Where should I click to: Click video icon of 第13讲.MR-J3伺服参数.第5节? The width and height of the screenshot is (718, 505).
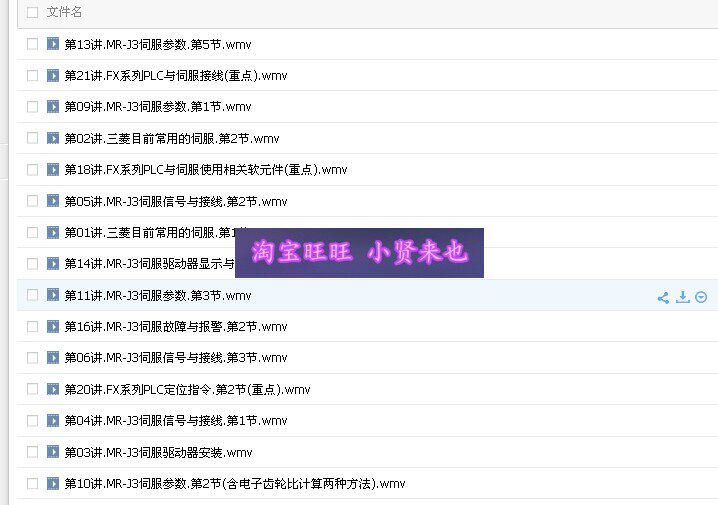pos(53,44)
